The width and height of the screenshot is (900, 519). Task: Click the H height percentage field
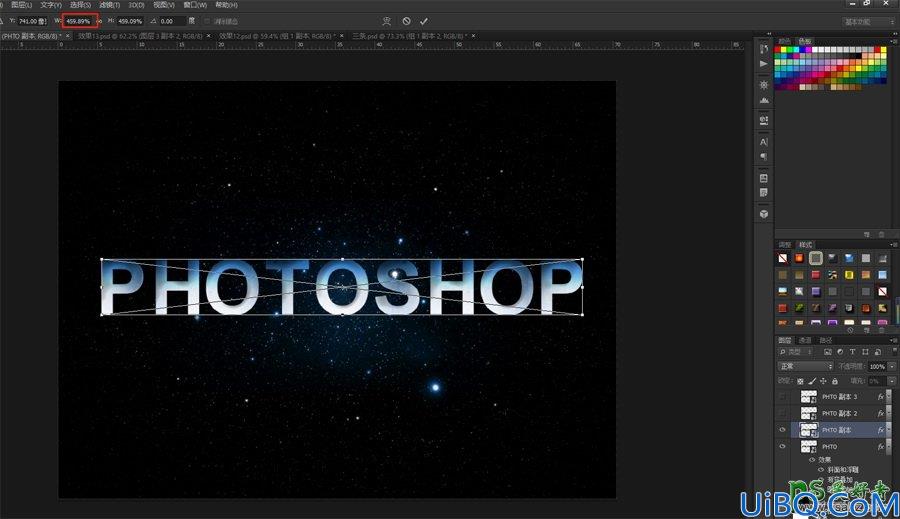click(x=130, y=21)
